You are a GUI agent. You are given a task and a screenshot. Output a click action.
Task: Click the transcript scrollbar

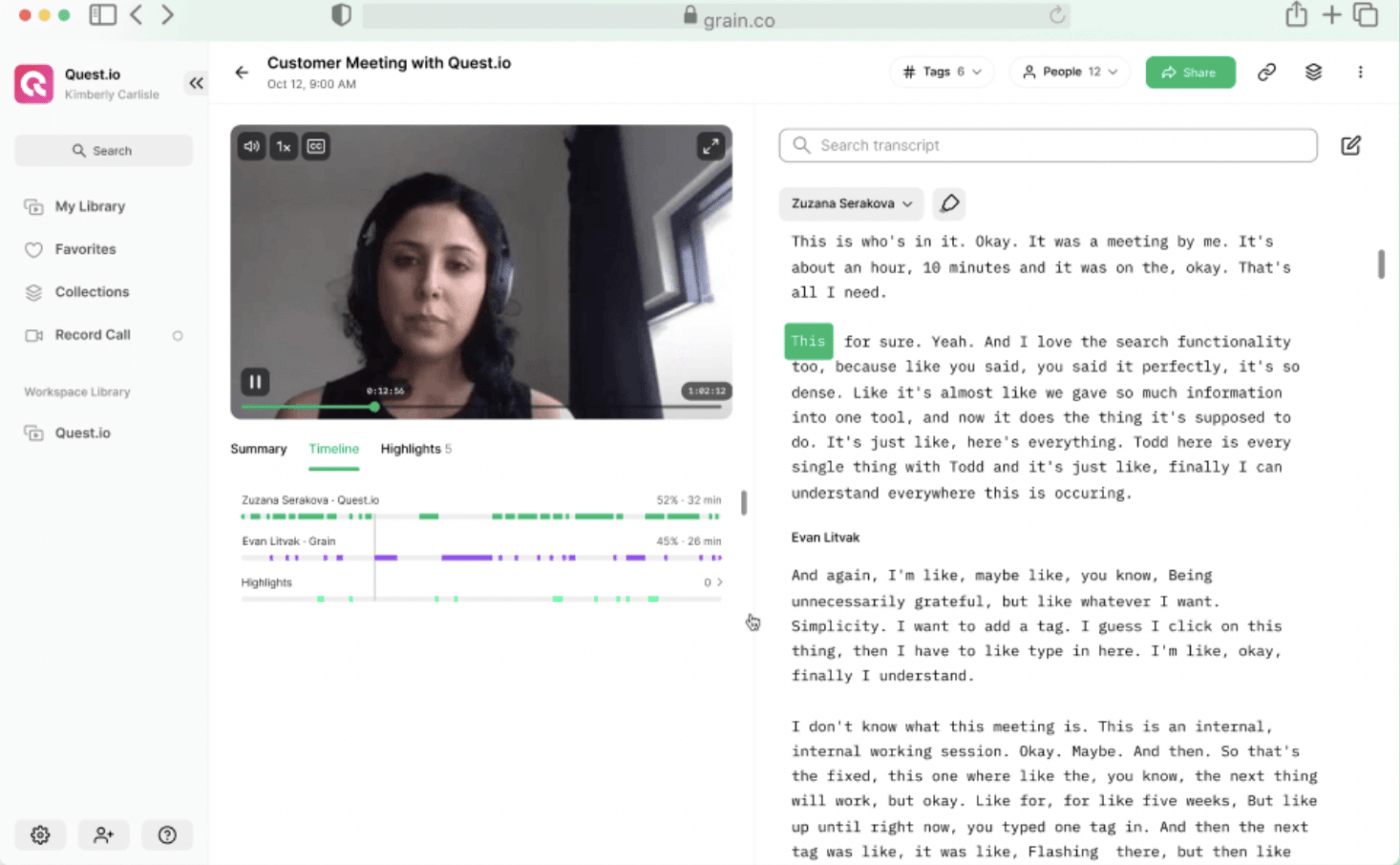pyautogui.click(x=1381, y=264)
